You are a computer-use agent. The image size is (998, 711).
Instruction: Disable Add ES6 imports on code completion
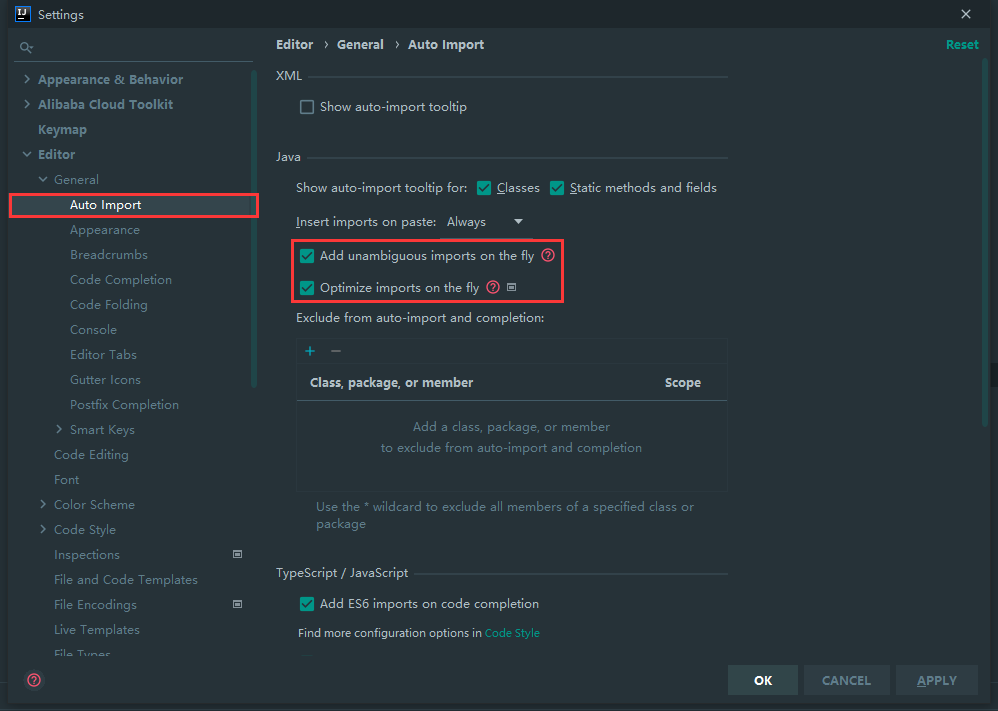pyautogui.click(x=307, y=604)
